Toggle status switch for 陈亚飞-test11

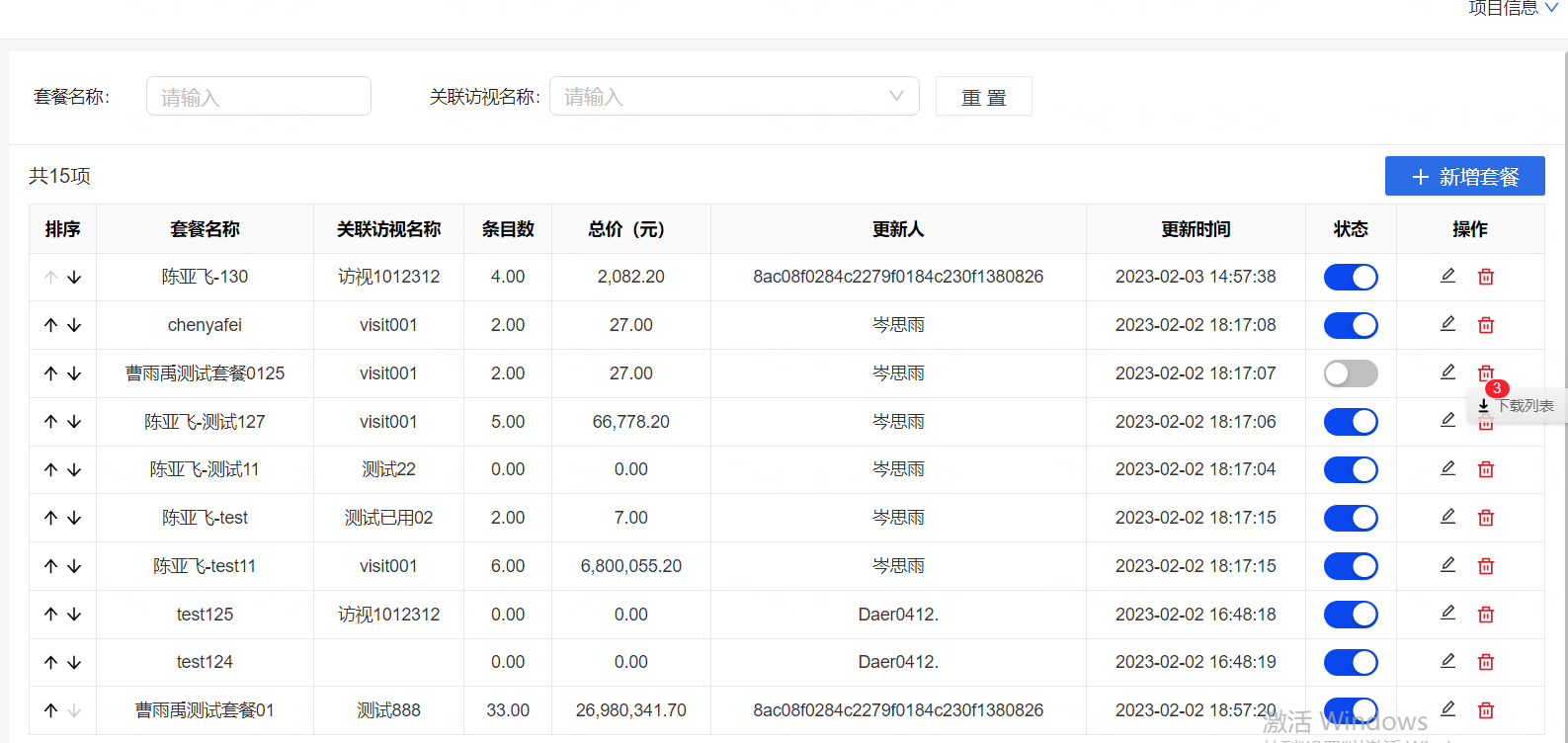tap(1351, 566)
